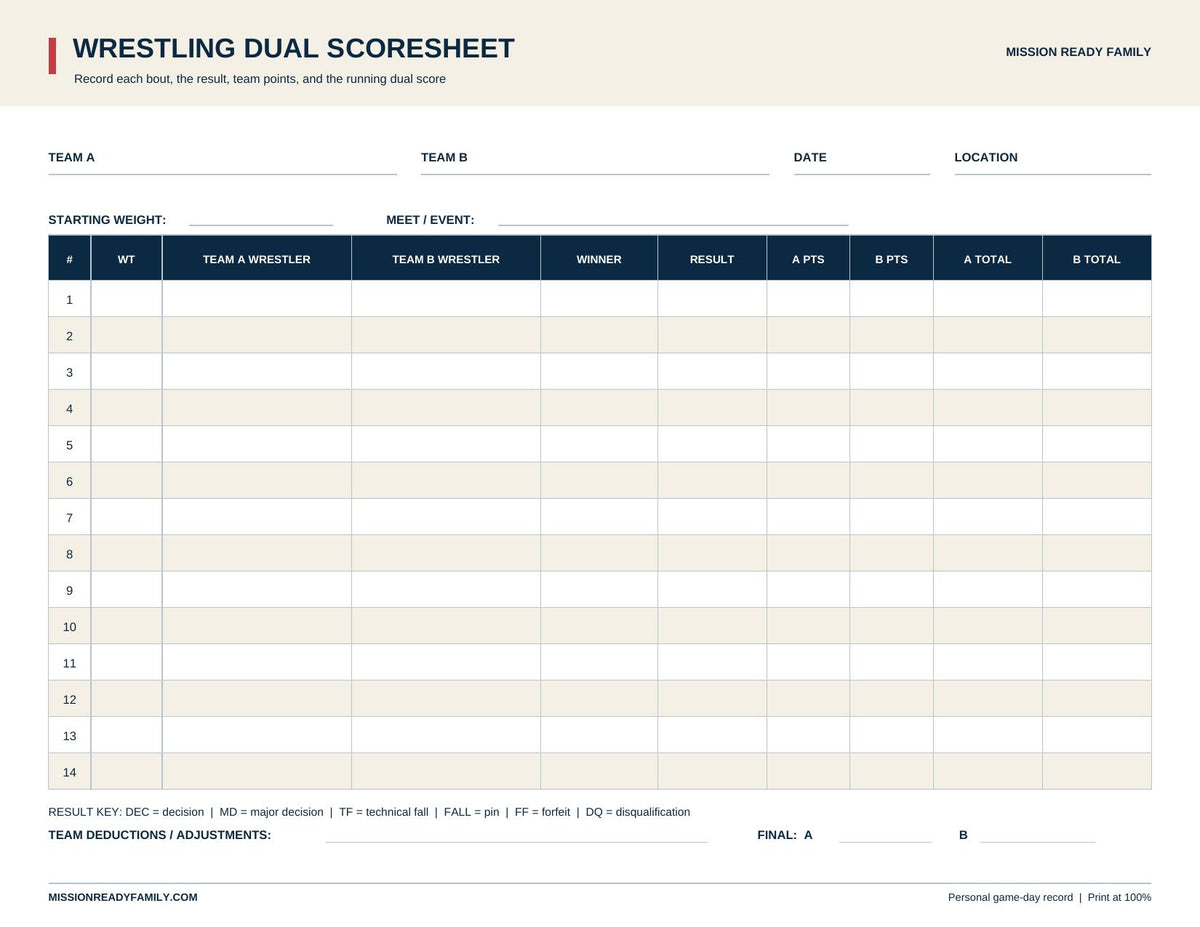Click the Date entry line
Viewport: 1200px width, 927px height.
point(862,174)
